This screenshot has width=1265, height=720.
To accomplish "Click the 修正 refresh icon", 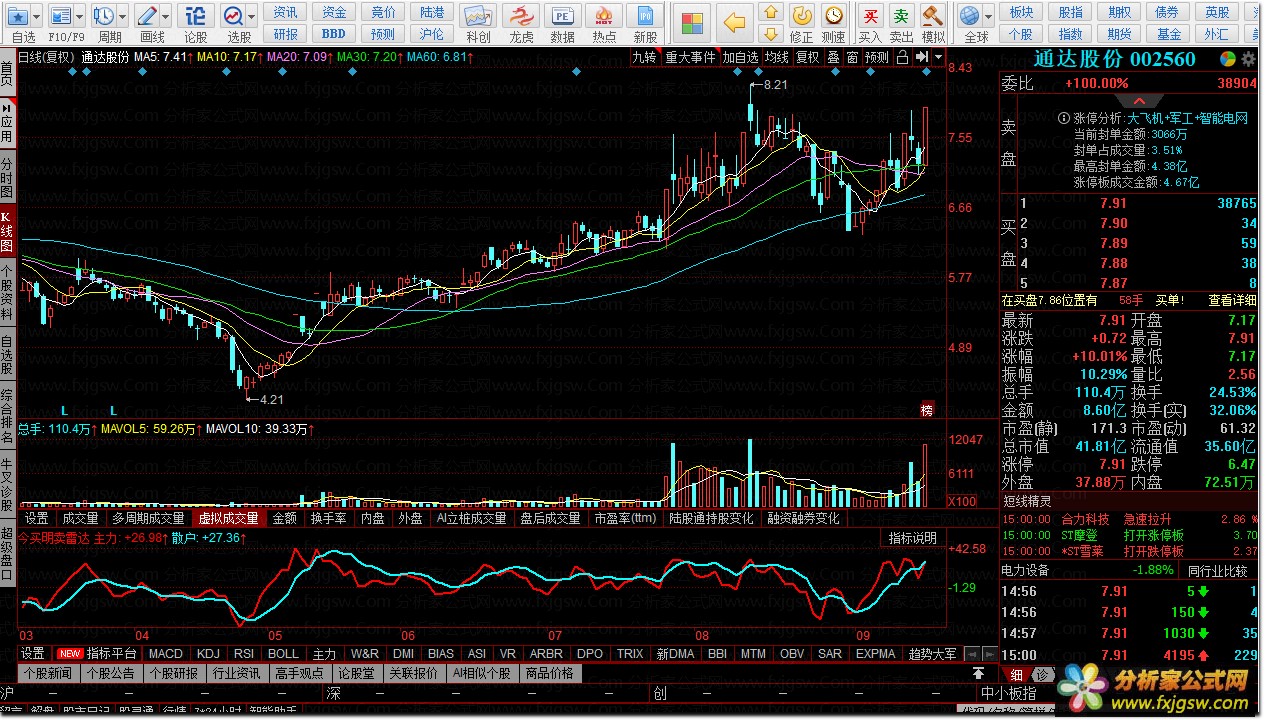I will [x=801, y=16].
